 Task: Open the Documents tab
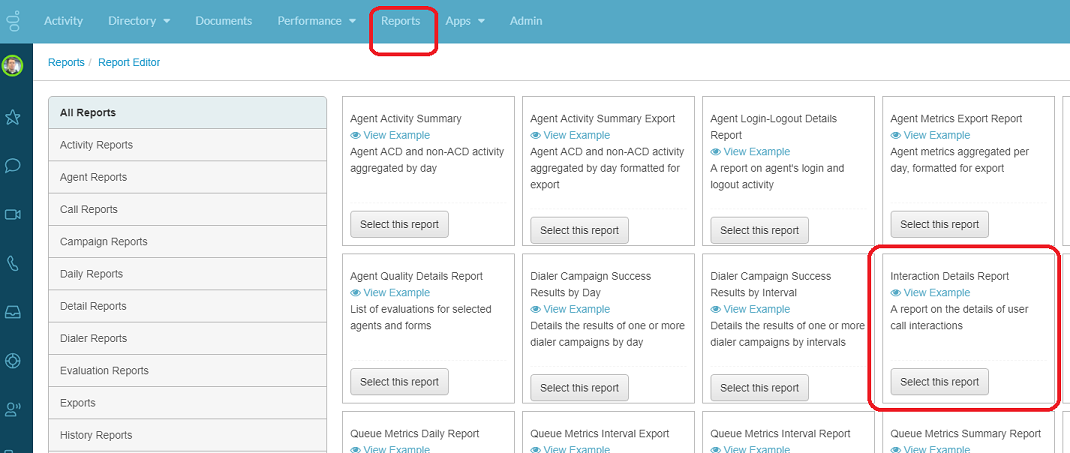[224, 21]
